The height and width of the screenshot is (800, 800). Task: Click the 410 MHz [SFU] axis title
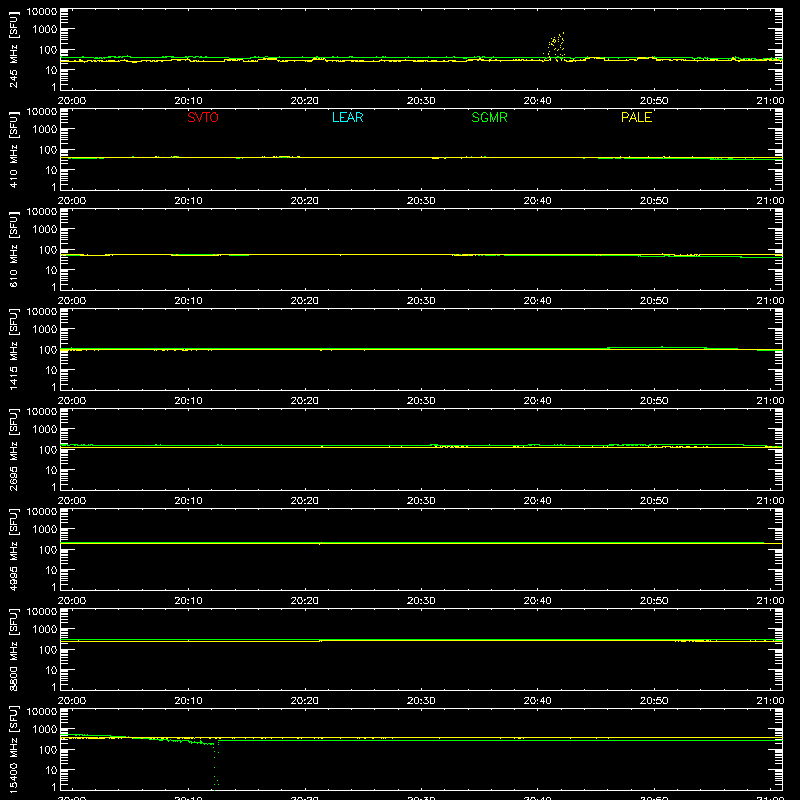[x=14, y=149]
